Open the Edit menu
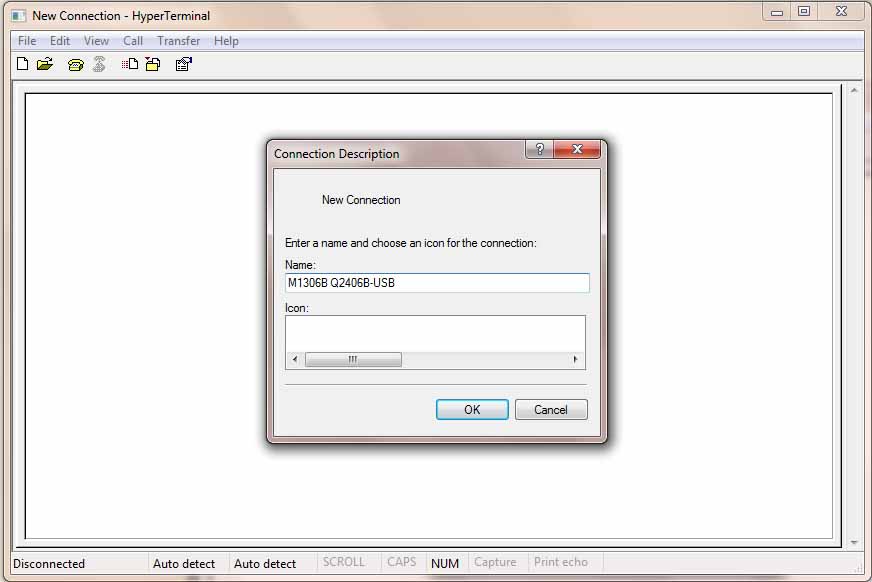 coord(60,41)
